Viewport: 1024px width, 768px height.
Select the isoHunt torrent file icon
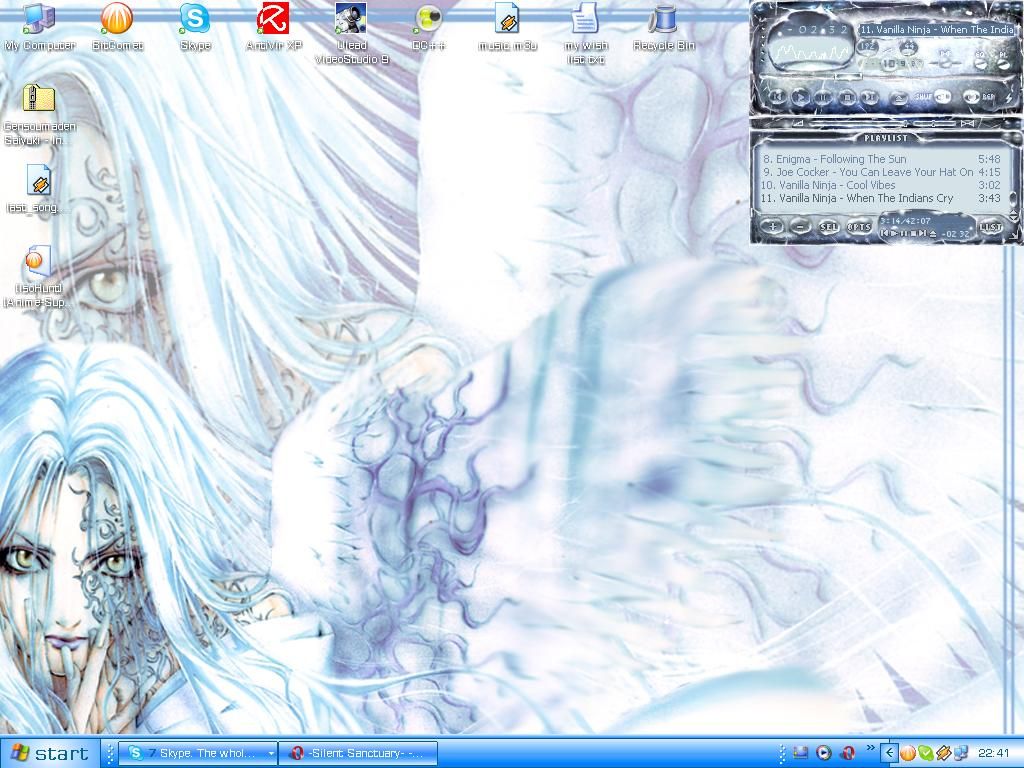(x=38, y=276)
